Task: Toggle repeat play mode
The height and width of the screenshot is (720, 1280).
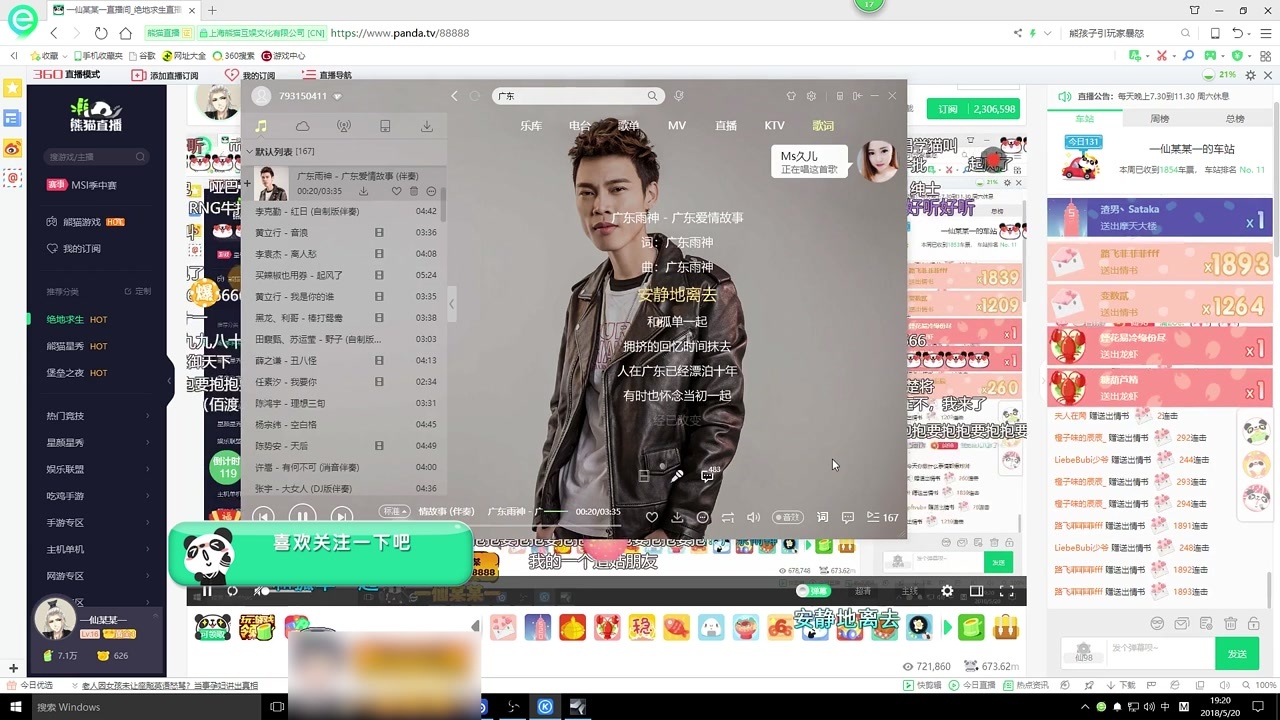Action: tap(728, 517)
